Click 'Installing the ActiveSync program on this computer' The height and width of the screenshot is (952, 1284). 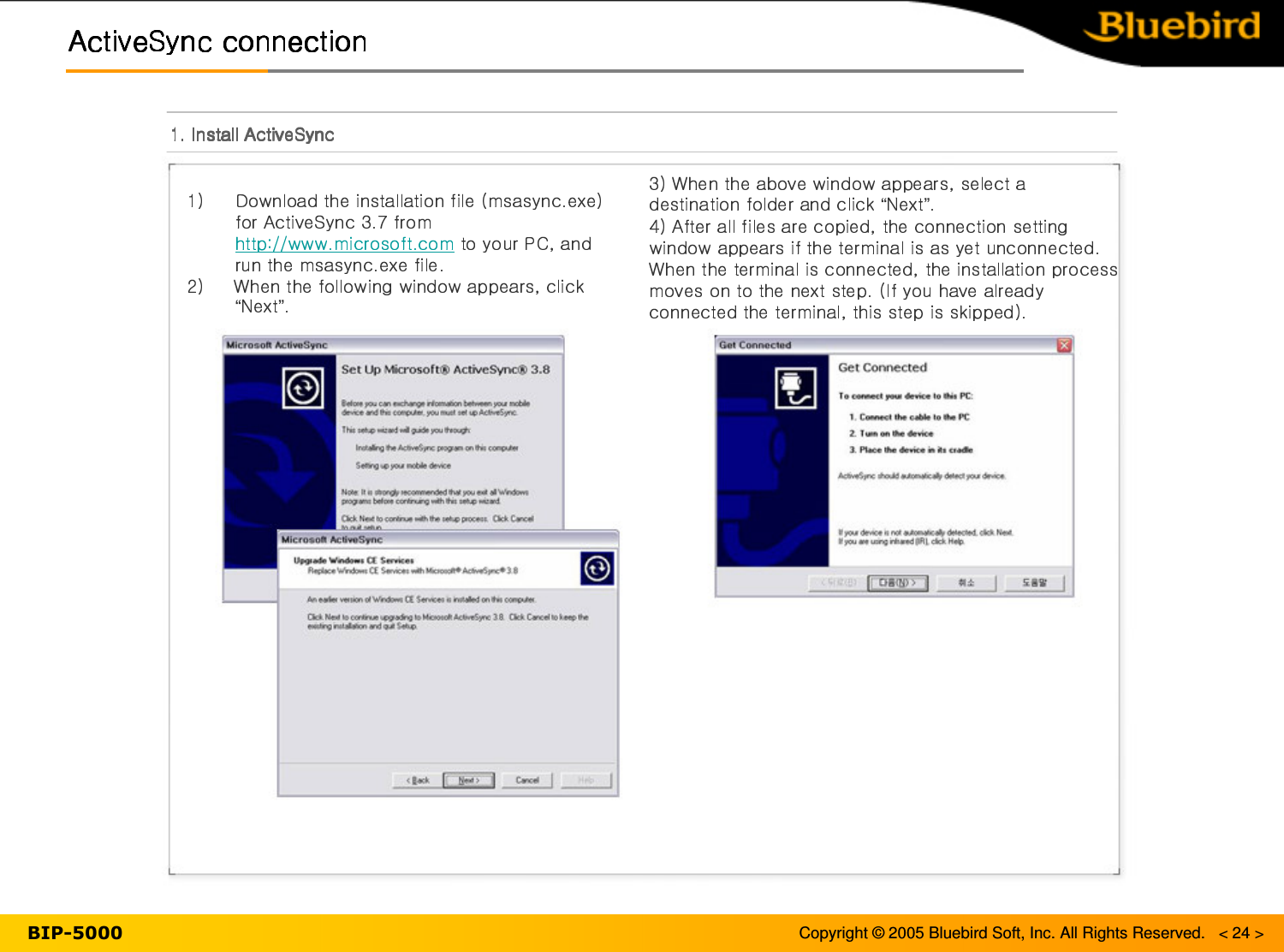437,448
